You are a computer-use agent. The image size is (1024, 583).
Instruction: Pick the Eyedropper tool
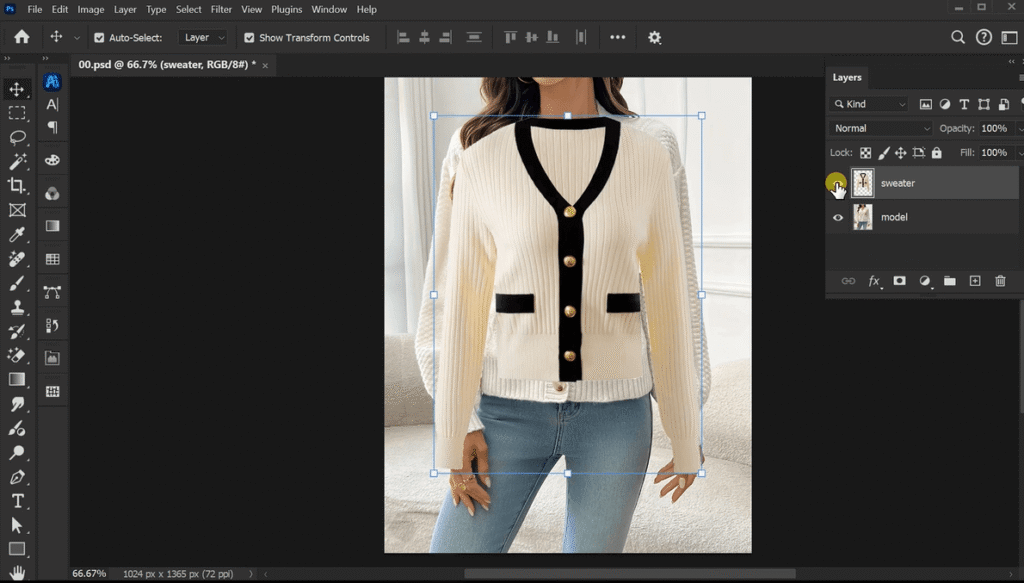[x=17, y=234]
